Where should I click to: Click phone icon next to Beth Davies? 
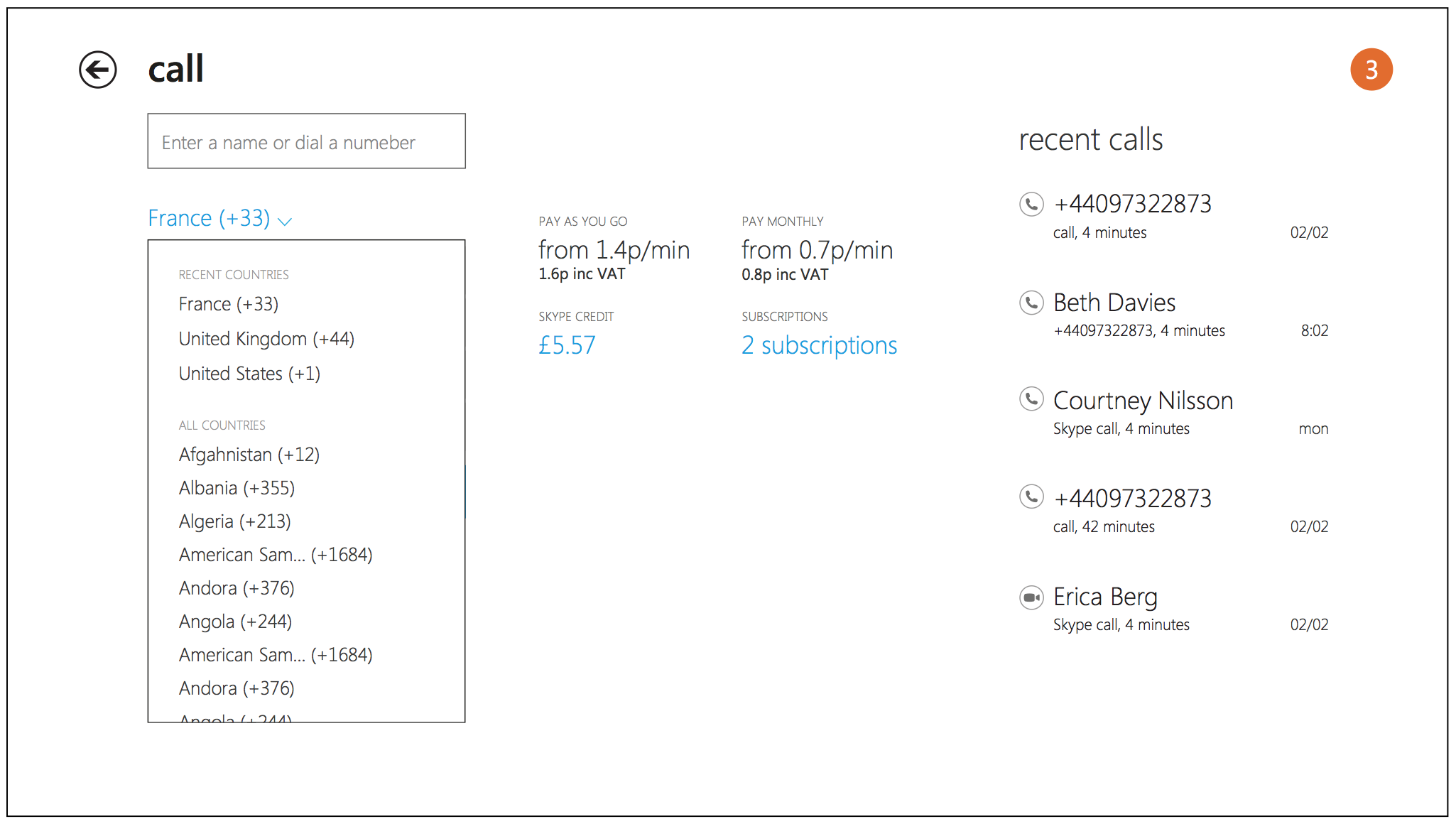coord(1031,303)
